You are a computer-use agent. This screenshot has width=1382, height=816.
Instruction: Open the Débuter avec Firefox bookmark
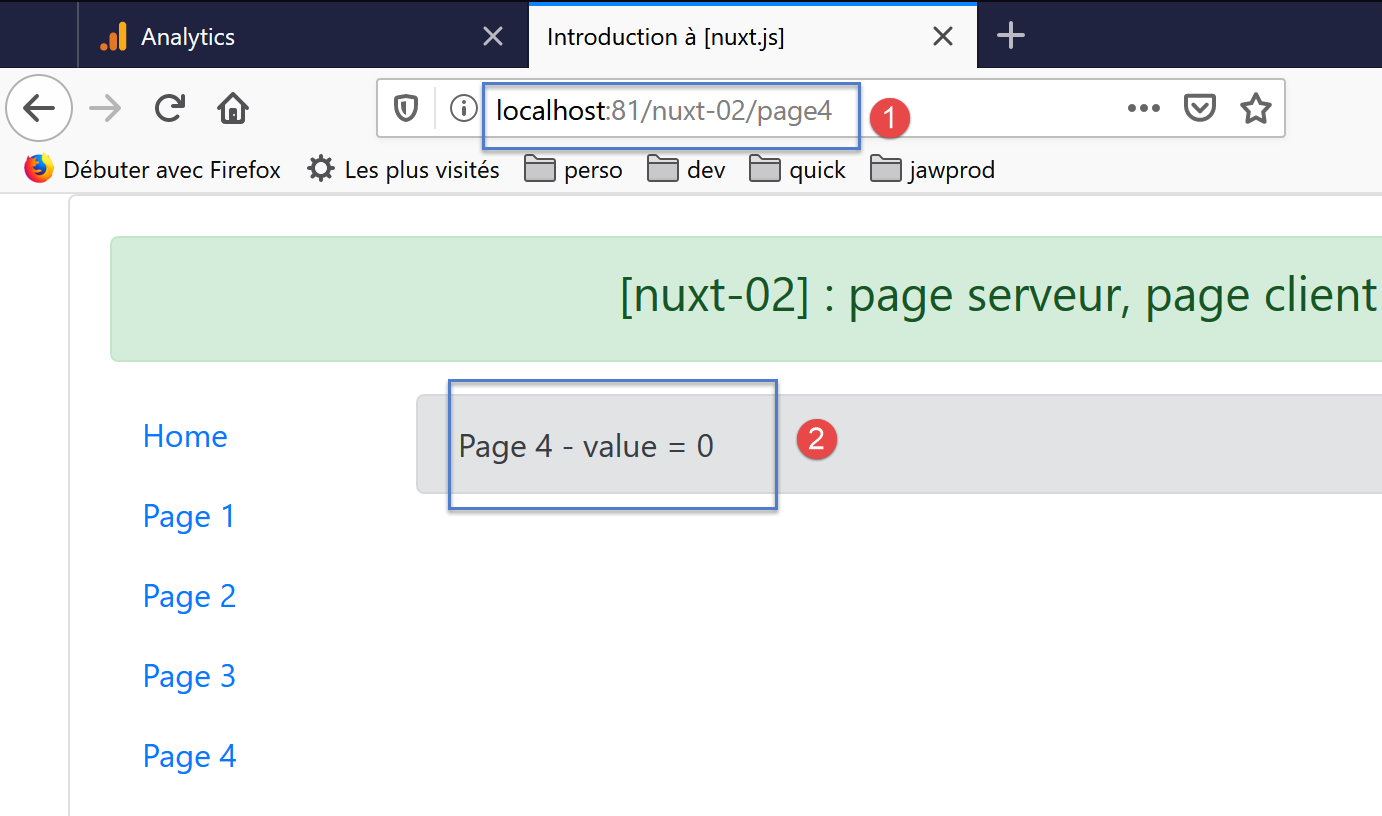pos(153,170)
